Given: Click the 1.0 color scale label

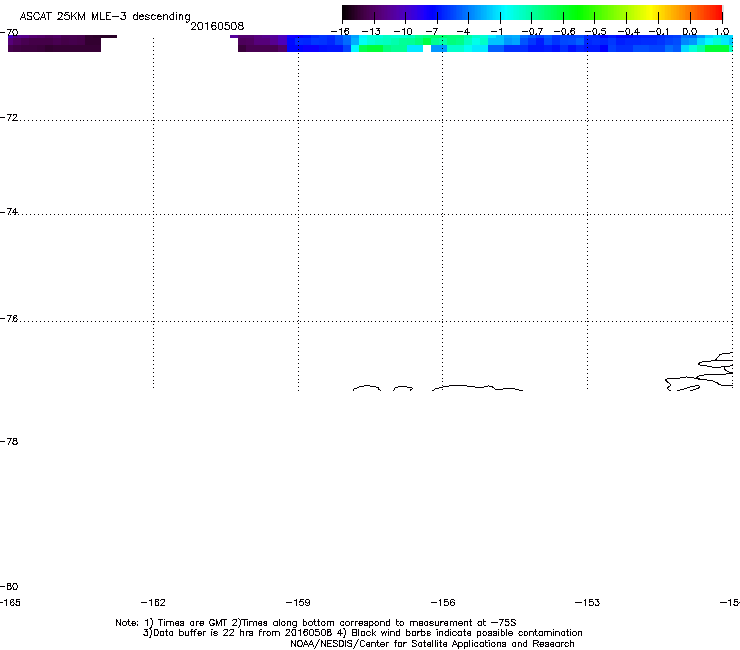Looking at the screenshot, I should 722,32.
